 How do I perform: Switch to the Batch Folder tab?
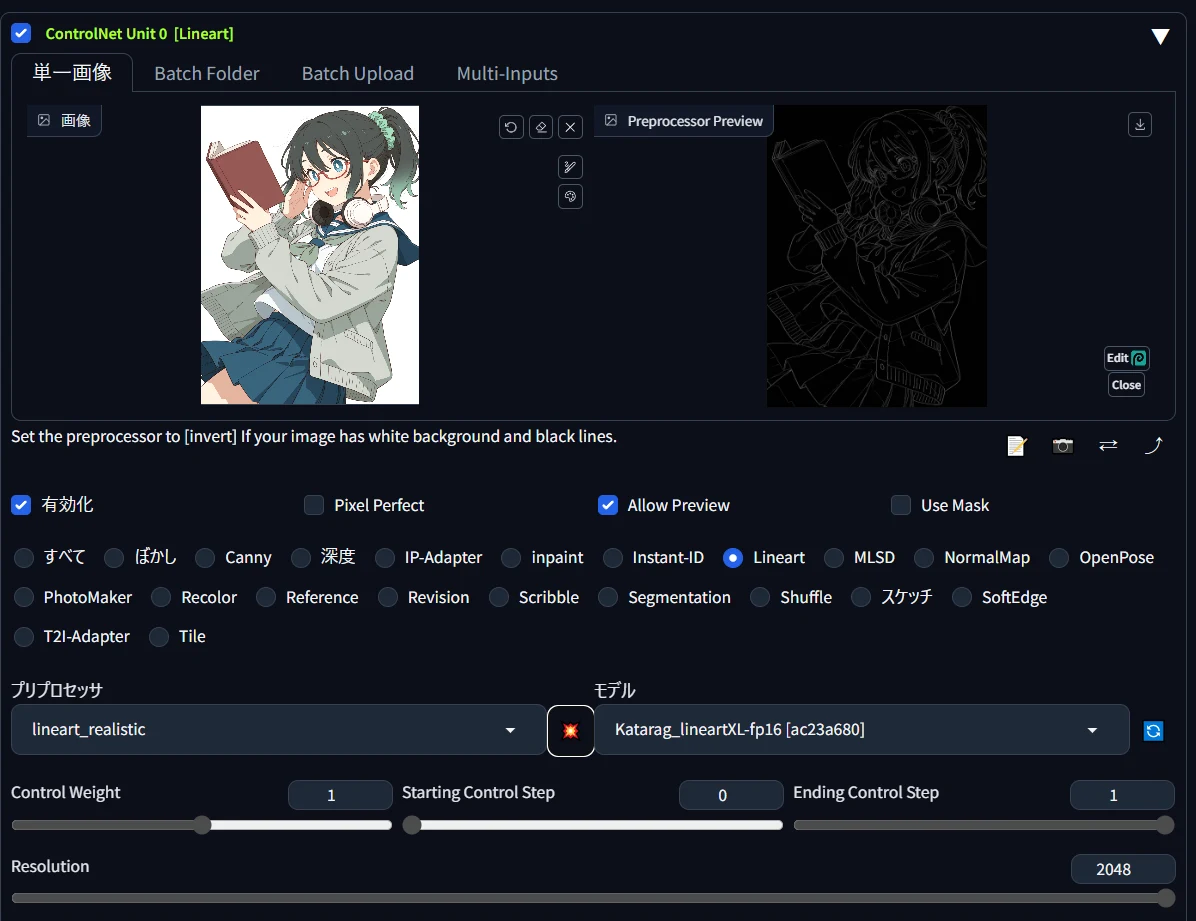click(x=207, y=74)
